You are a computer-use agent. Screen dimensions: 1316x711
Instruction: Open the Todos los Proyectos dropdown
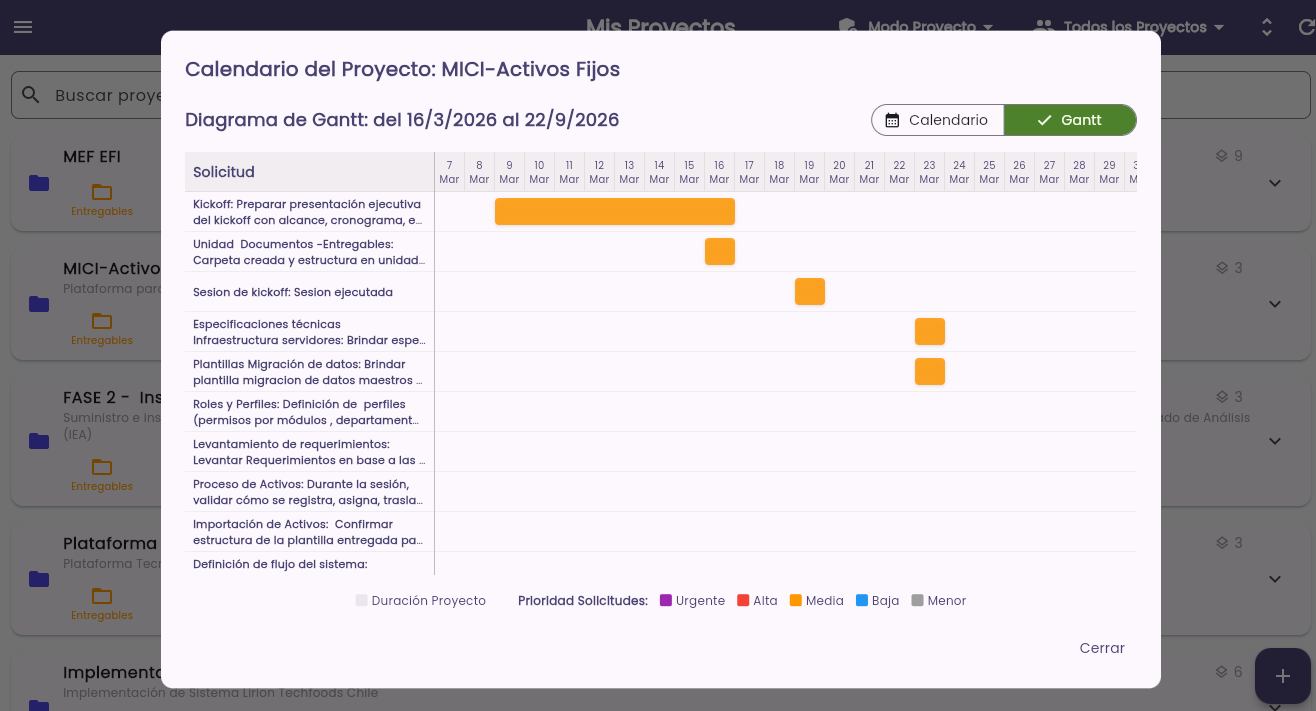coord(1129,27)
